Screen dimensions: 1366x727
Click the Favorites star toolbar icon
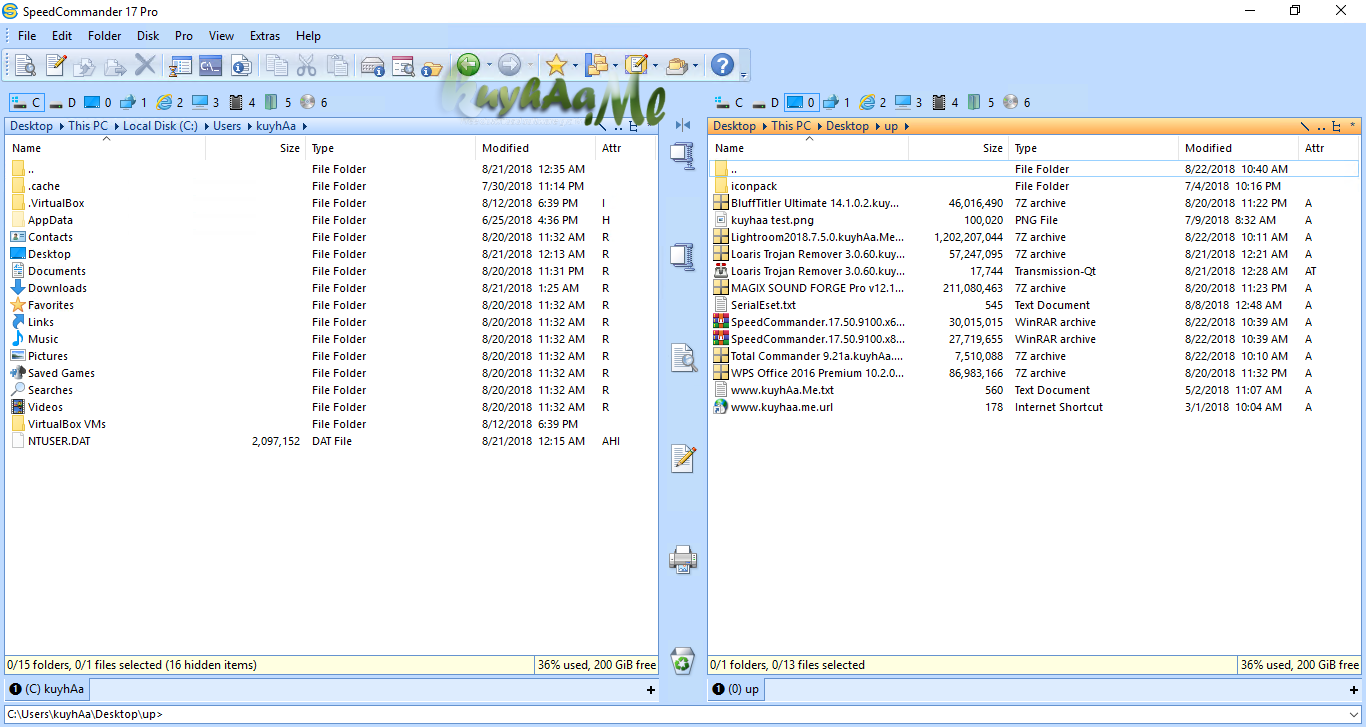(556, 66)
